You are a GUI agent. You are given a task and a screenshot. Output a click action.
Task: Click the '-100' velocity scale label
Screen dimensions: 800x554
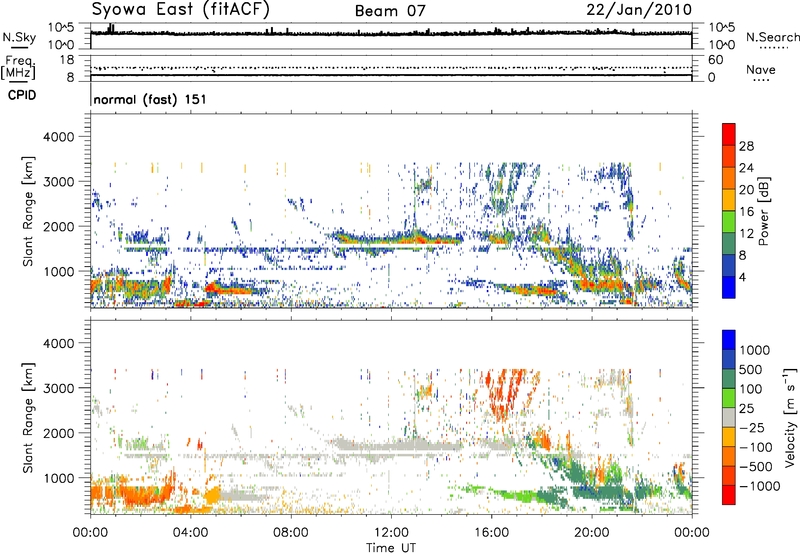755,447
